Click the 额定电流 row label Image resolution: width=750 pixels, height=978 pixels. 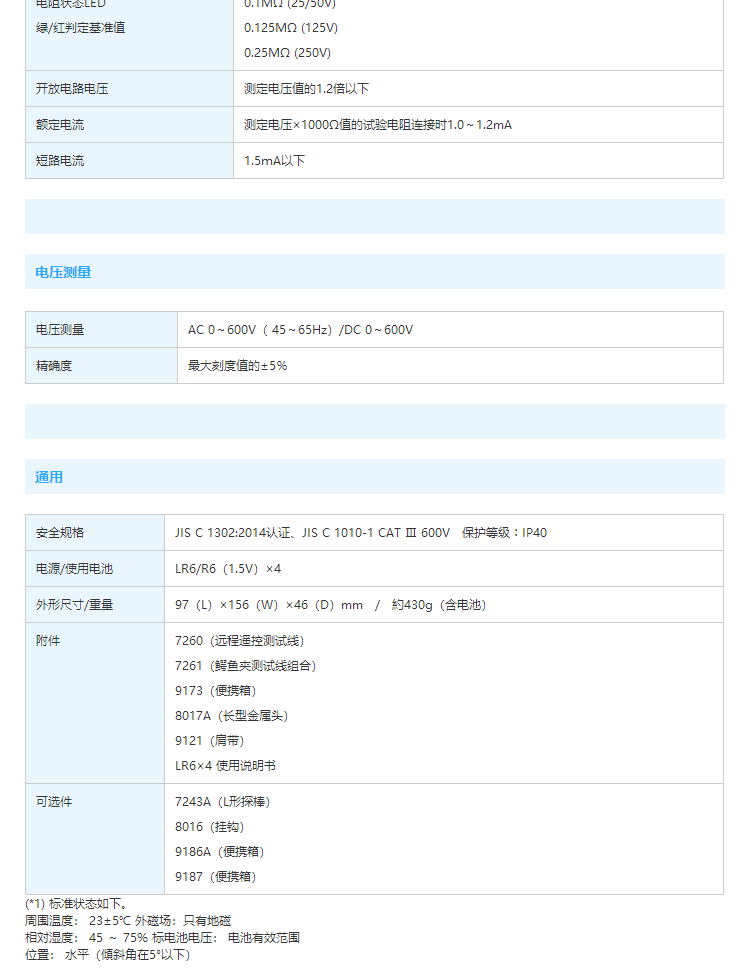pos(60,125)
